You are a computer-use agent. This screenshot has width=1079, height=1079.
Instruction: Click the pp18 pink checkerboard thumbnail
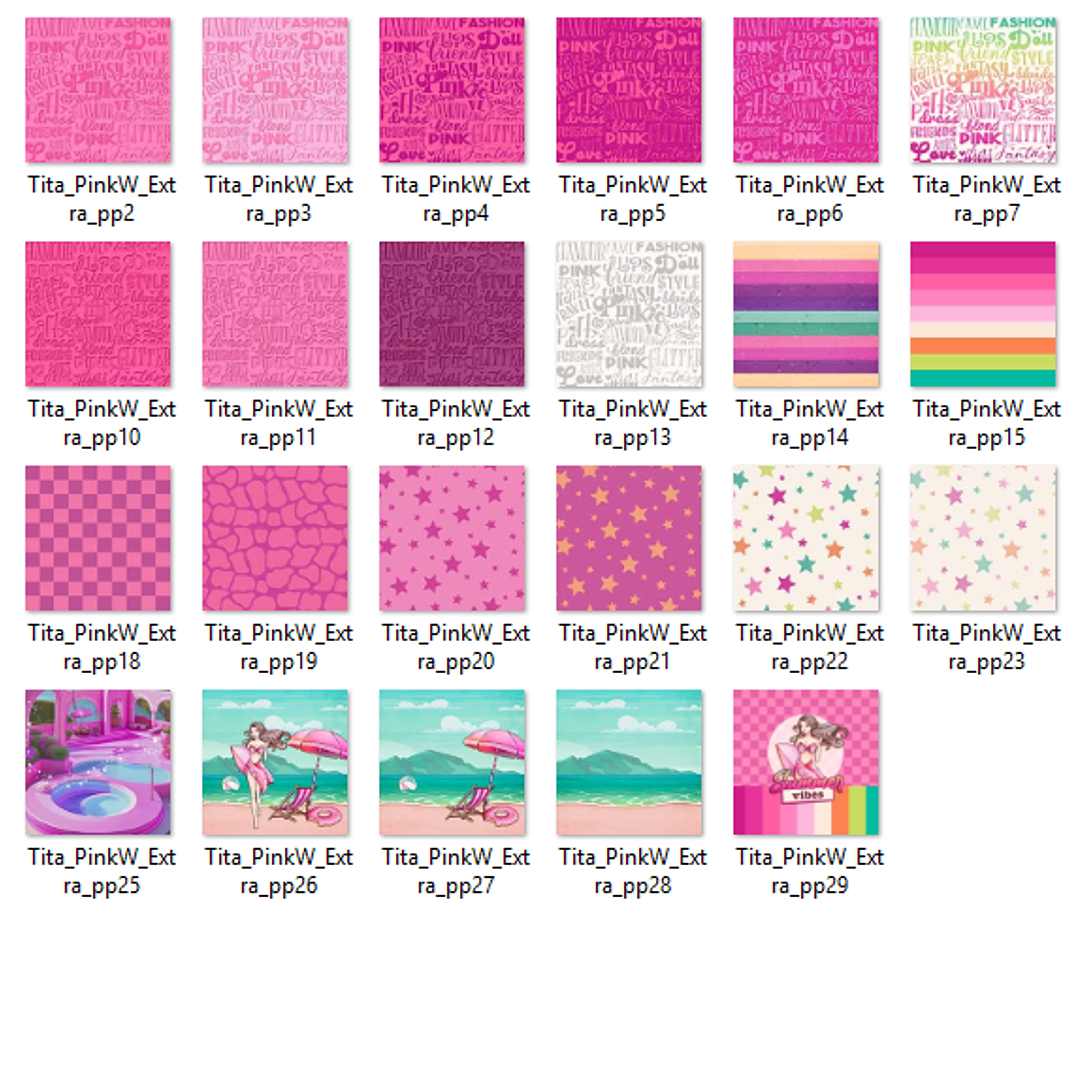coord(98,538)
